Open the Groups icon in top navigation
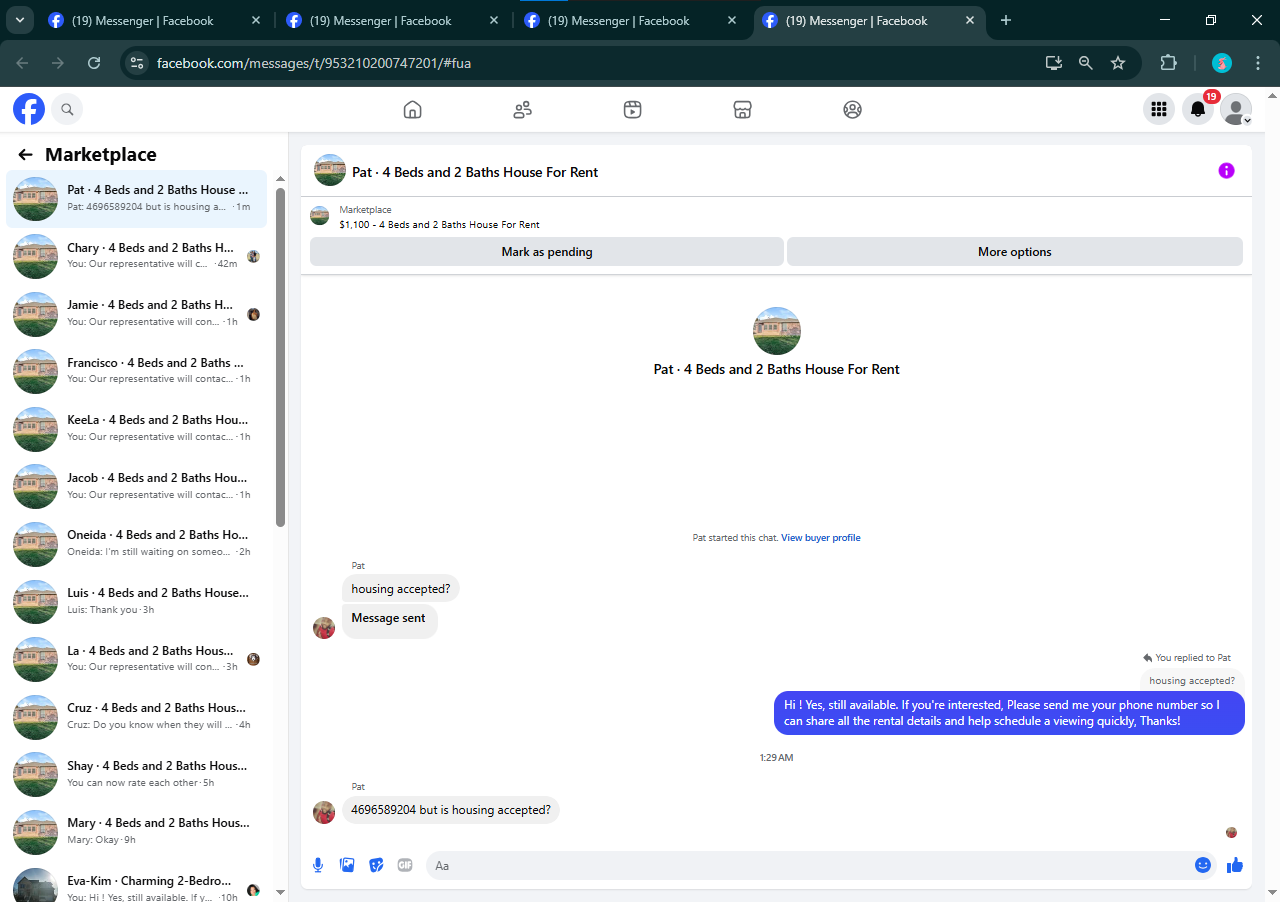This screenshot has height=902, width=1280. (852, 110)
